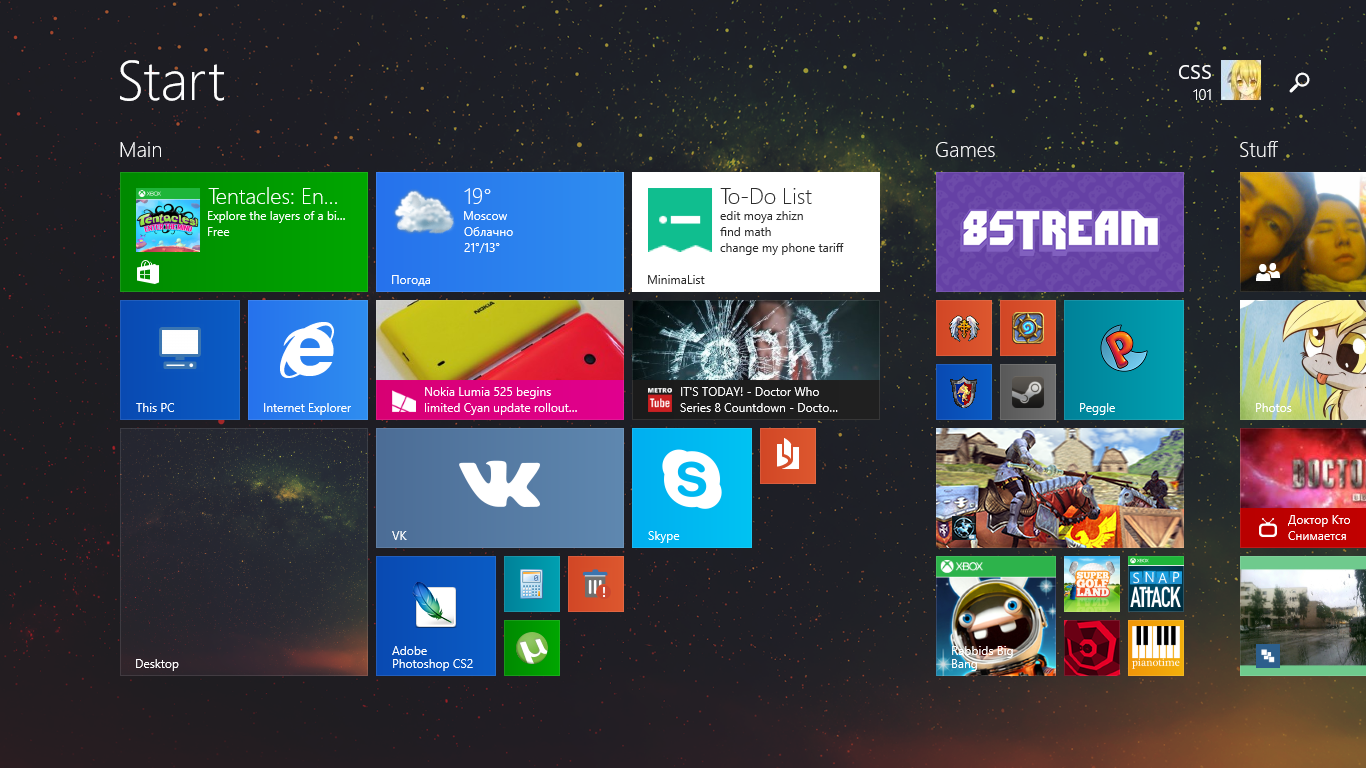This screenshot has height=768, width=1366.
Task: Open the rainy street photo tile
Action: pyautogui.click(x=1303, y=616)
